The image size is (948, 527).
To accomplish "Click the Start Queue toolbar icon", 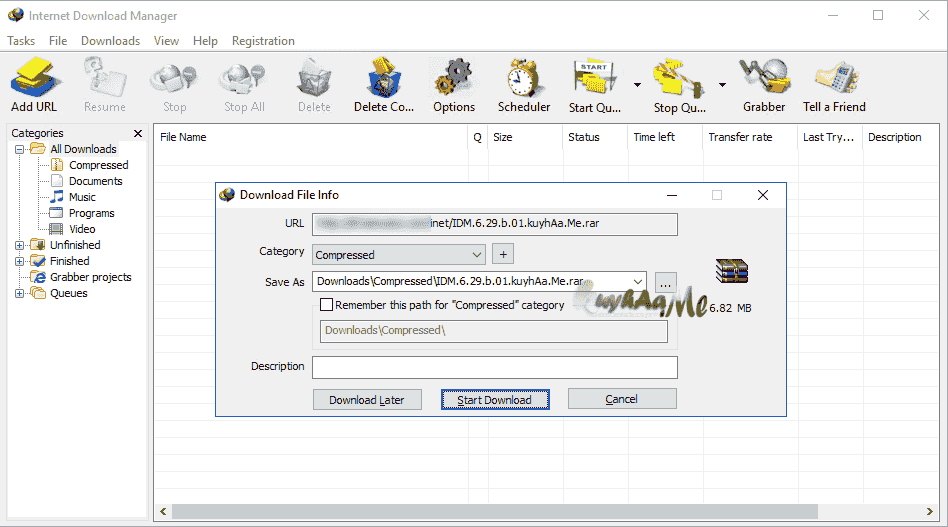I will pyautogui.click(x=595, y=85).
